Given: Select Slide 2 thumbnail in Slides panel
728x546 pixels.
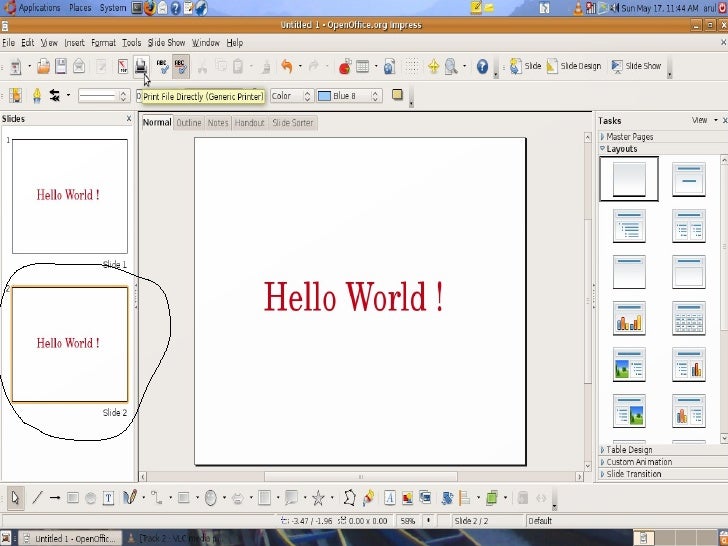Looking at the screenshot, I should [x=70, y=344].
